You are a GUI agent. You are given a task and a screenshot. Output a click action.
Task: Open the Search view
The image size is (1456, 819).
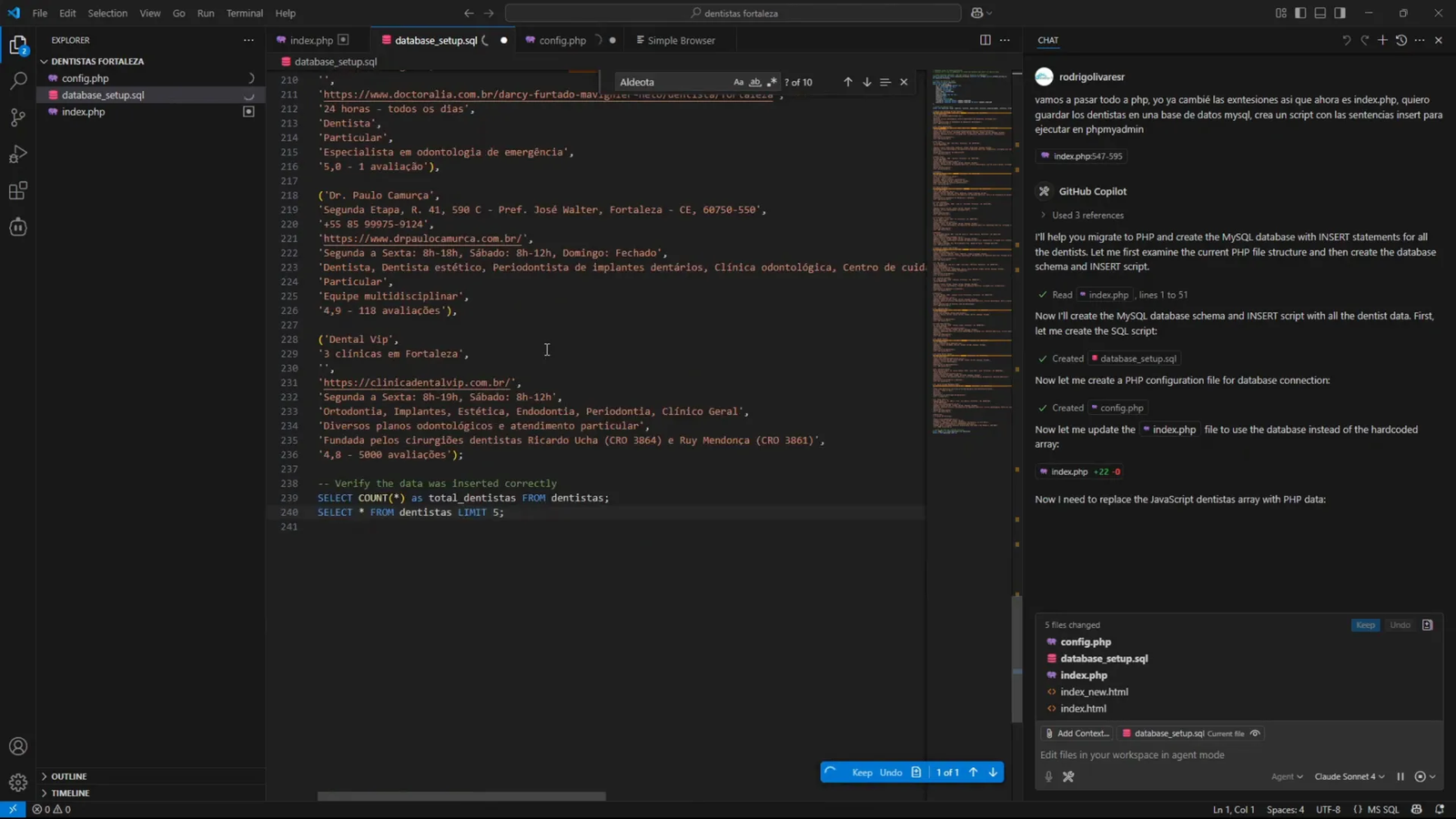(x=18, y=80)
